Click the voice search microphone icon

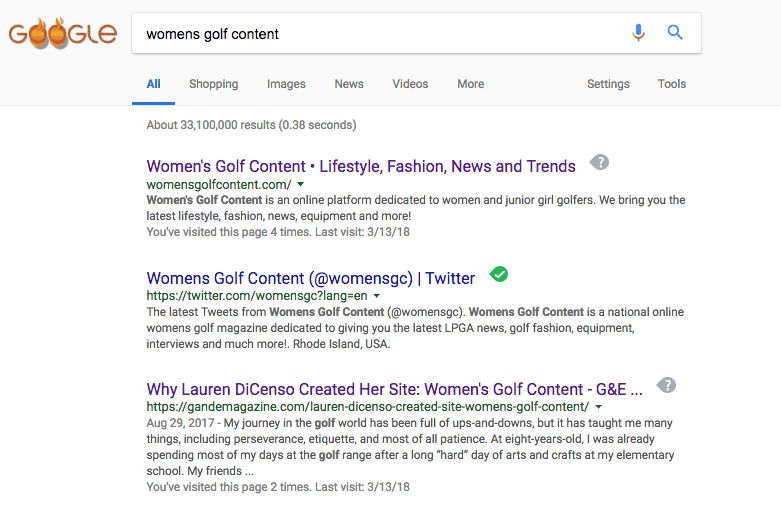(x=638, y=32)
